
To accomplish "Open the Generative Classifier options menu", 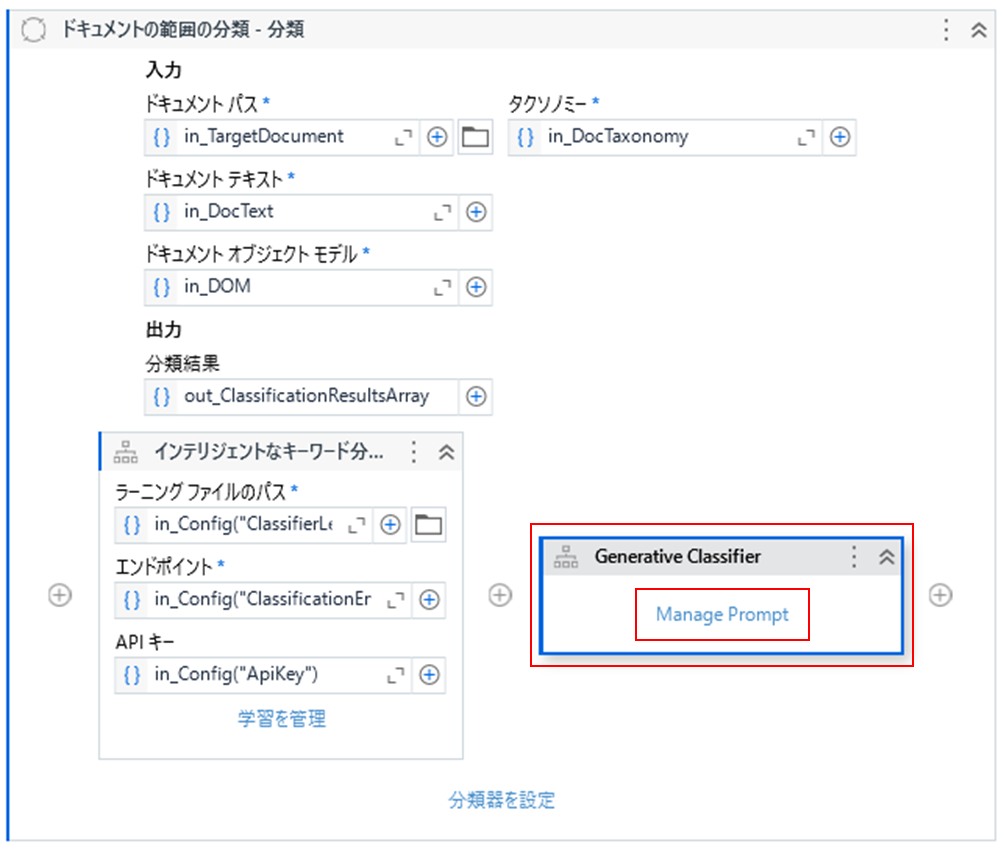I will [854, 556].
